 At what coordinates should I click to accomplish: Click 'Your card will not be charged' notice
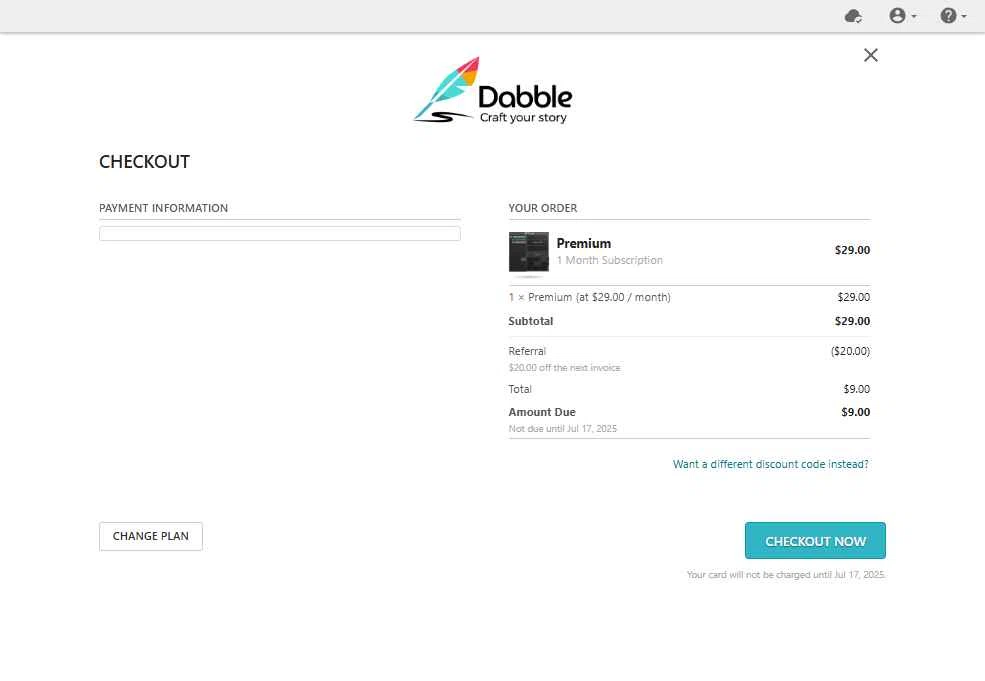click(x=785, y=575)
